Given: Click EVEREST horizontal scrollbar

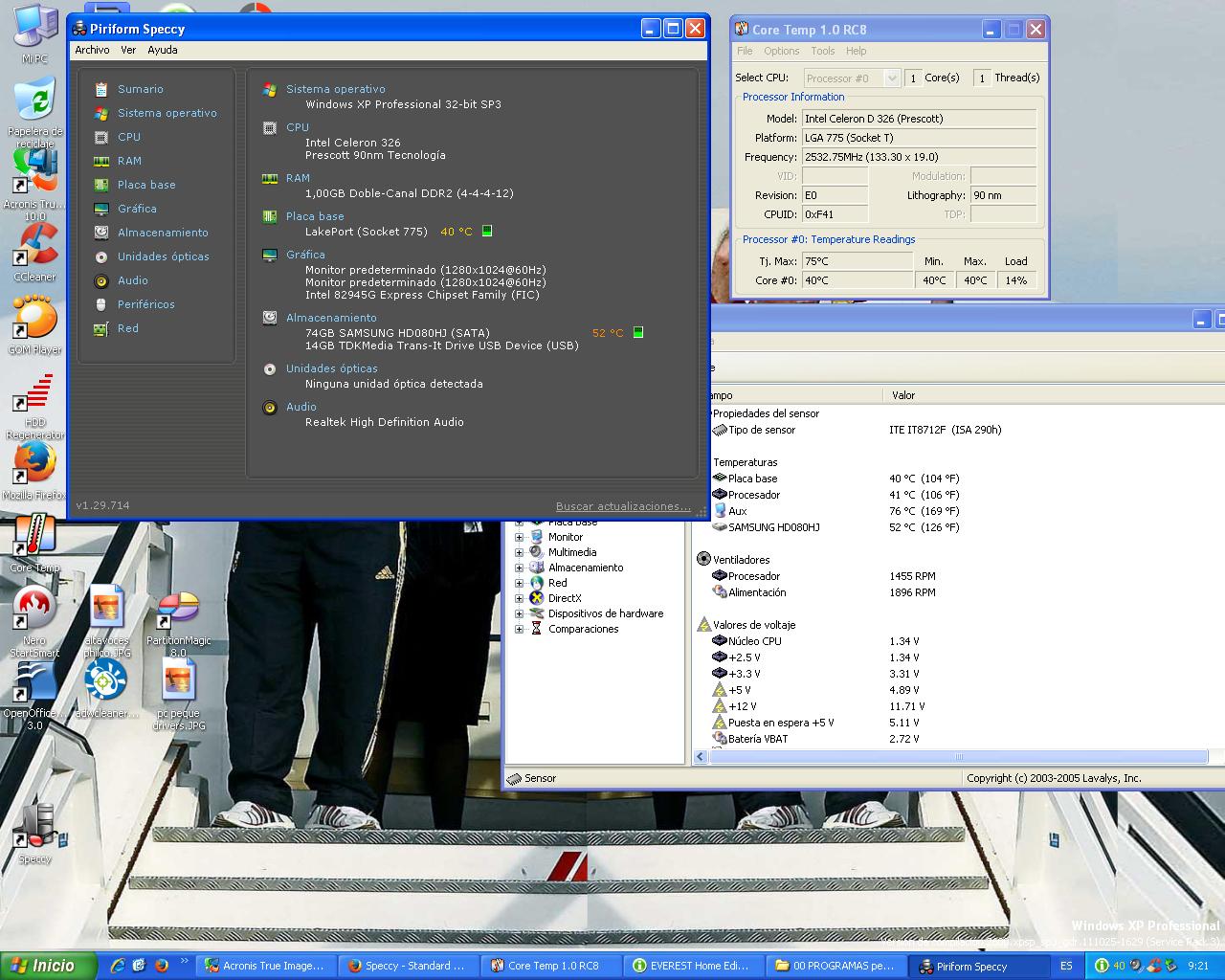Looking at the screenshot, I should [x=957, y=756].
